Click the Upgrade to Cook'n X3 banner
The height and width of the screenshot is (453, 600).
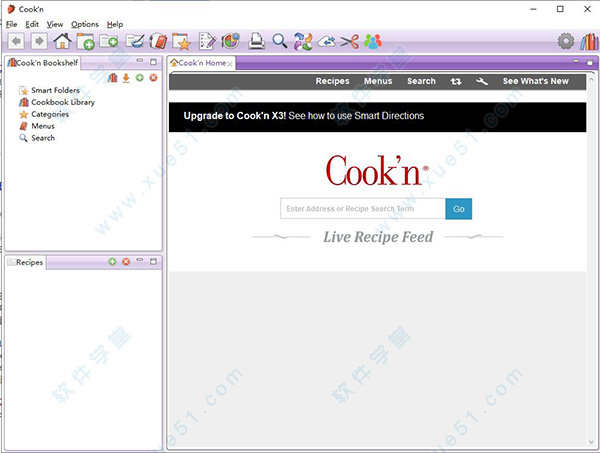click(377, 117)
